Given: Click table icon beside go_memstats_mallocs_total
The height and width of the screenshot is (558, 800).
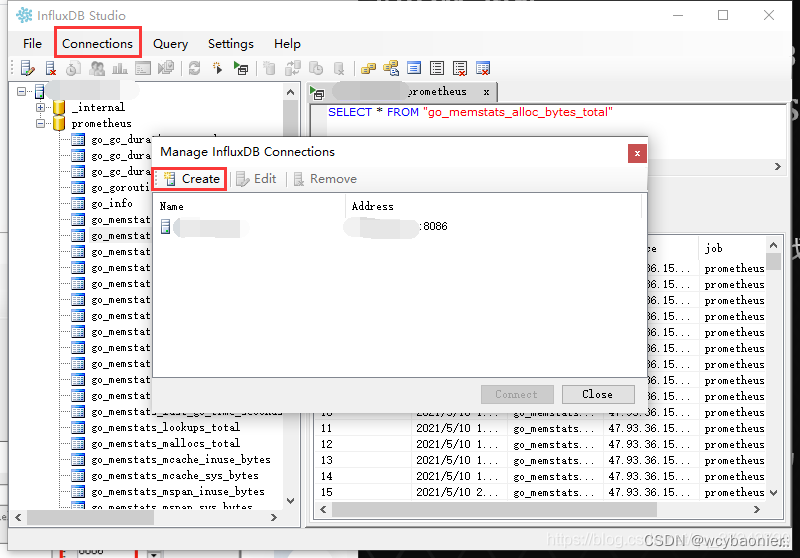Looking at the screenshot, I should [78, 443].
